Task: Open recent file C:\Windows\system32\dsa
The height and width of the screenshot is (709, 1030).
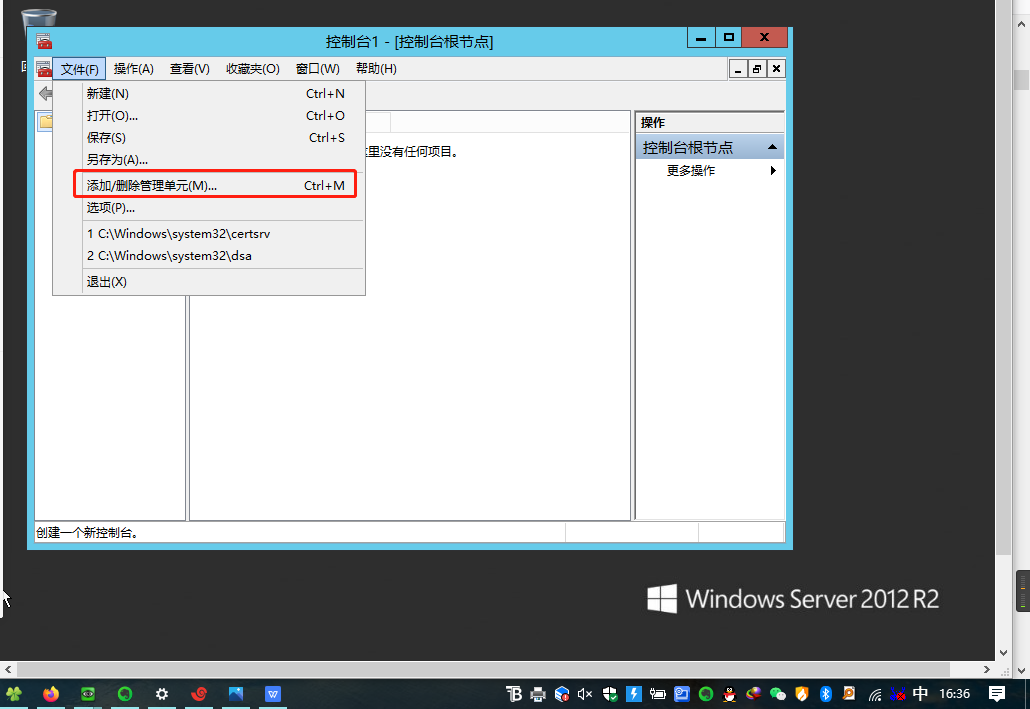Action: pos(215,256)
